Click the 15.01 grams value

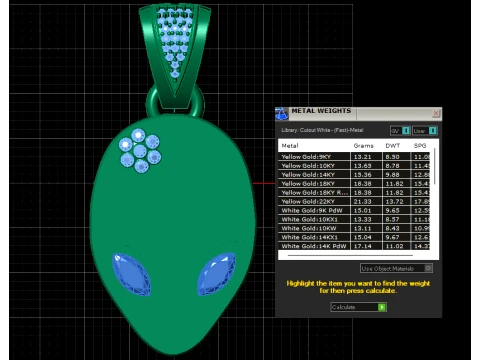(x=362, y=211)
